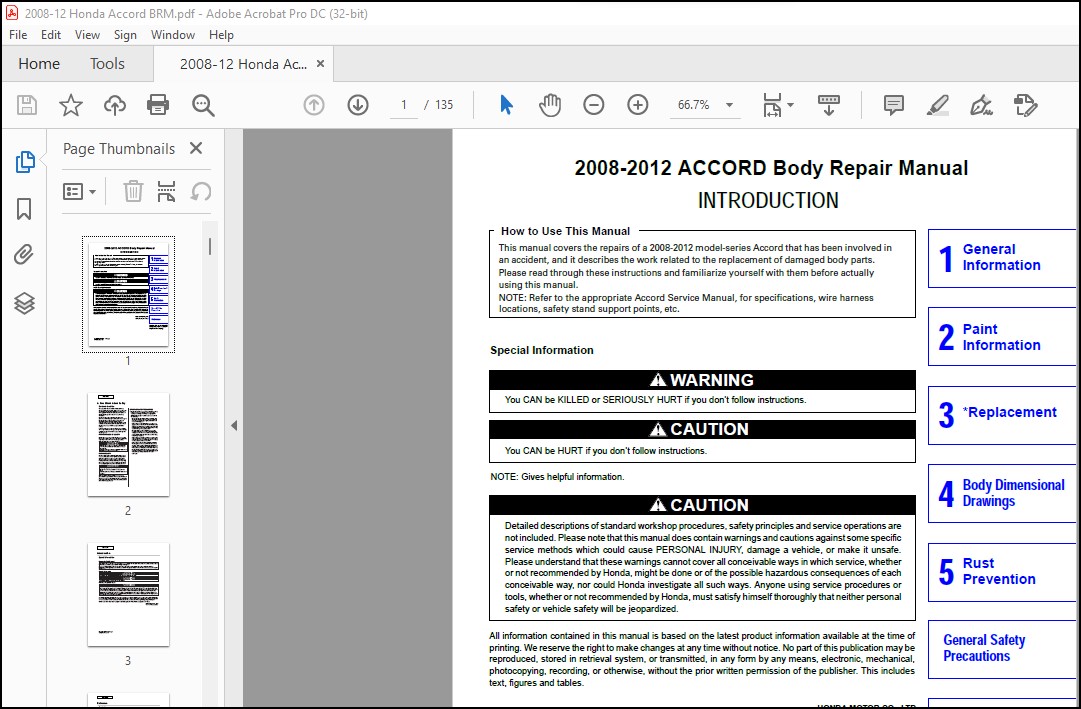Open General Information section link

(x=1001, y=258)
